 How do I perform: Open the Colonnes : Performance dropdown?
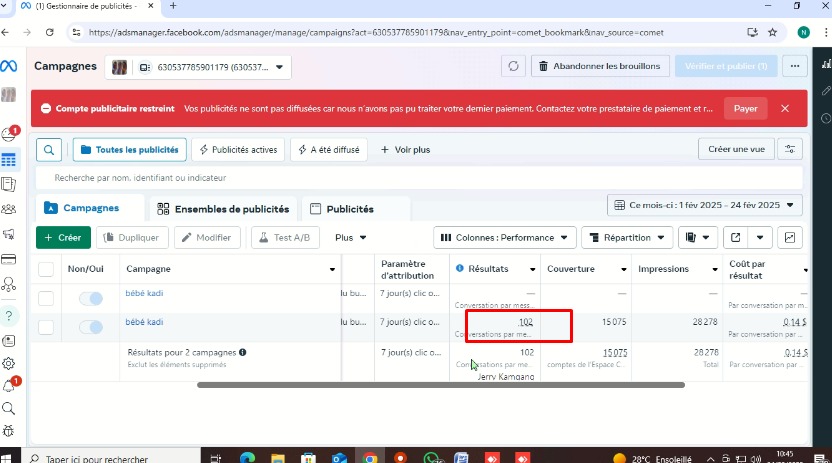(504, 238)
